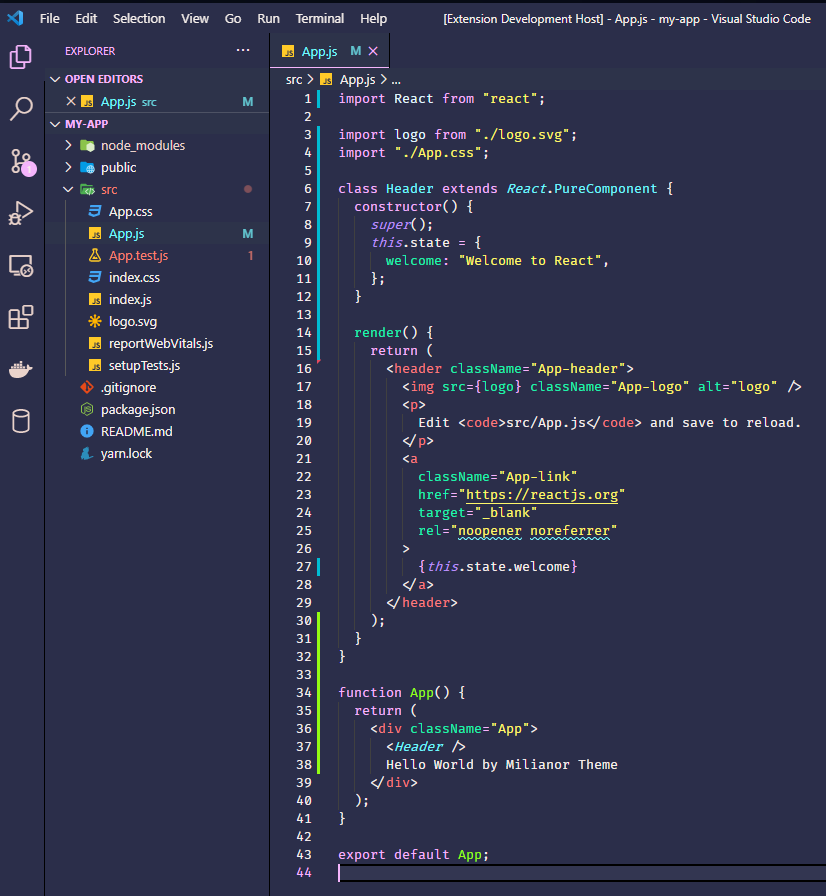The height and width of the screenshot is (896, 826).
Task: Open the View menu
Action: point(195,18)
